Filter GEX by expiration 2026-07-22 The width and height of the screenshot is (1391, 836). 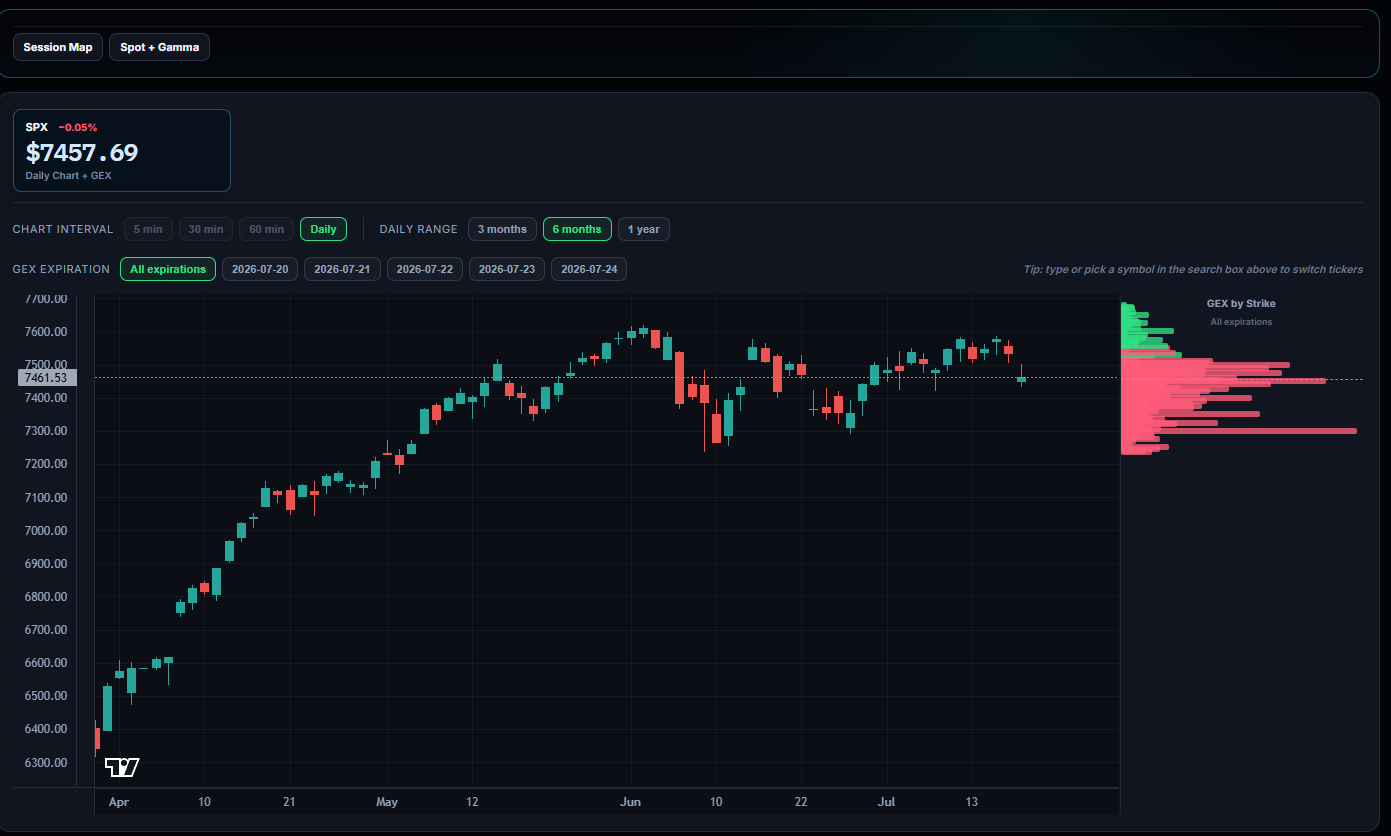(x=425, y=269)
